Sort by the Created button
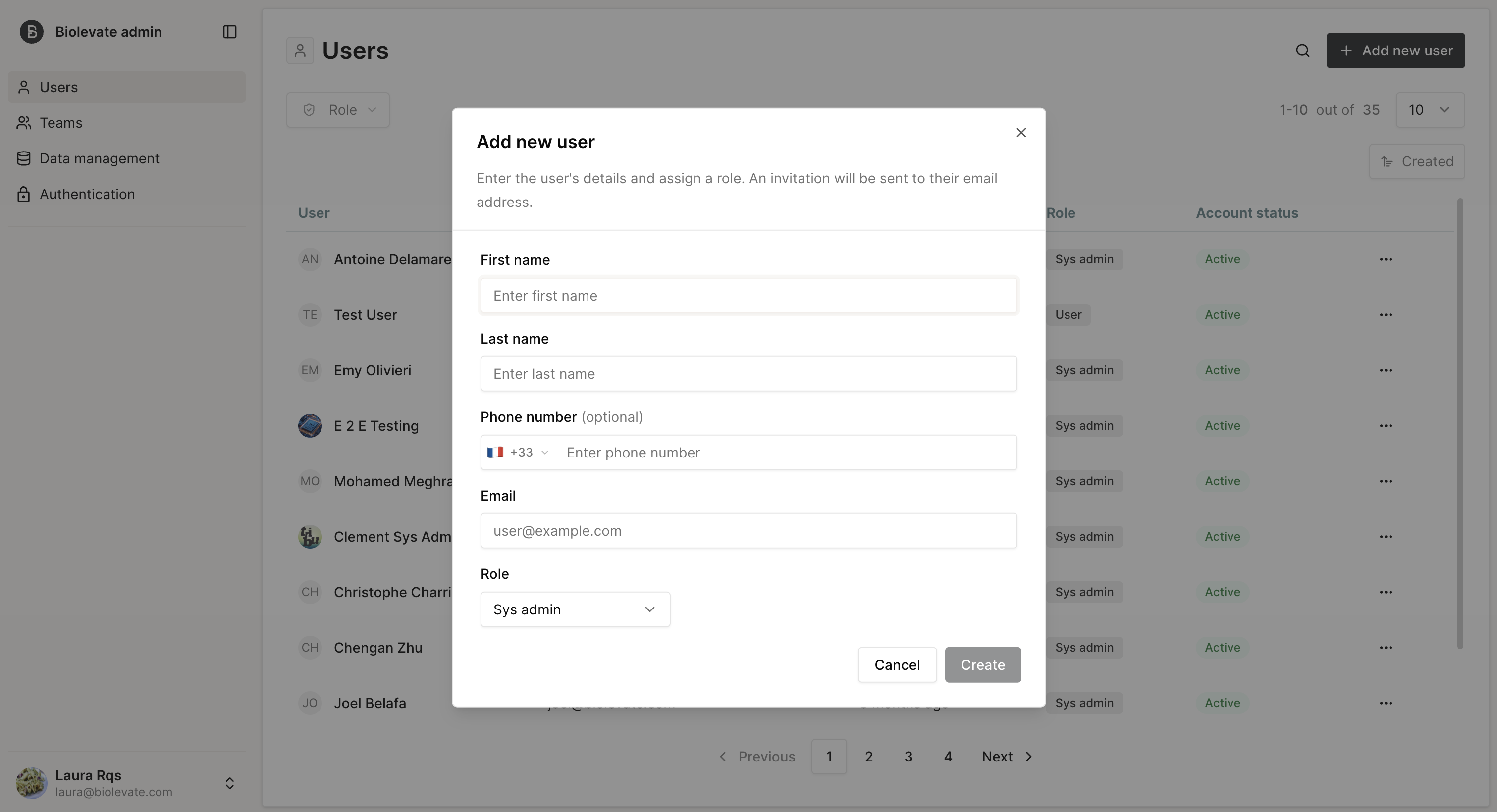 [x=1417, y=161]
